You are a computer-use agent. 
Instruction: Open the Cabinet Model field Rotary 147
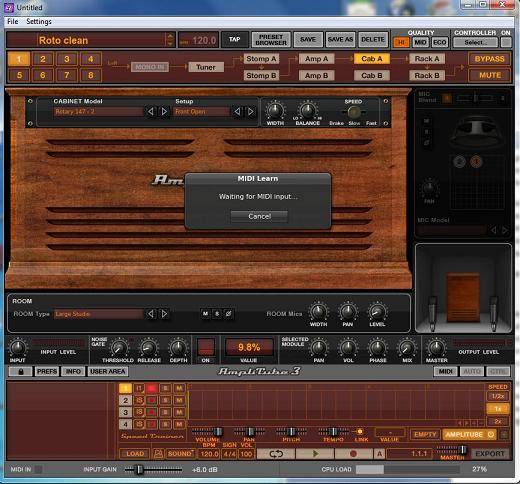point(98,112)
